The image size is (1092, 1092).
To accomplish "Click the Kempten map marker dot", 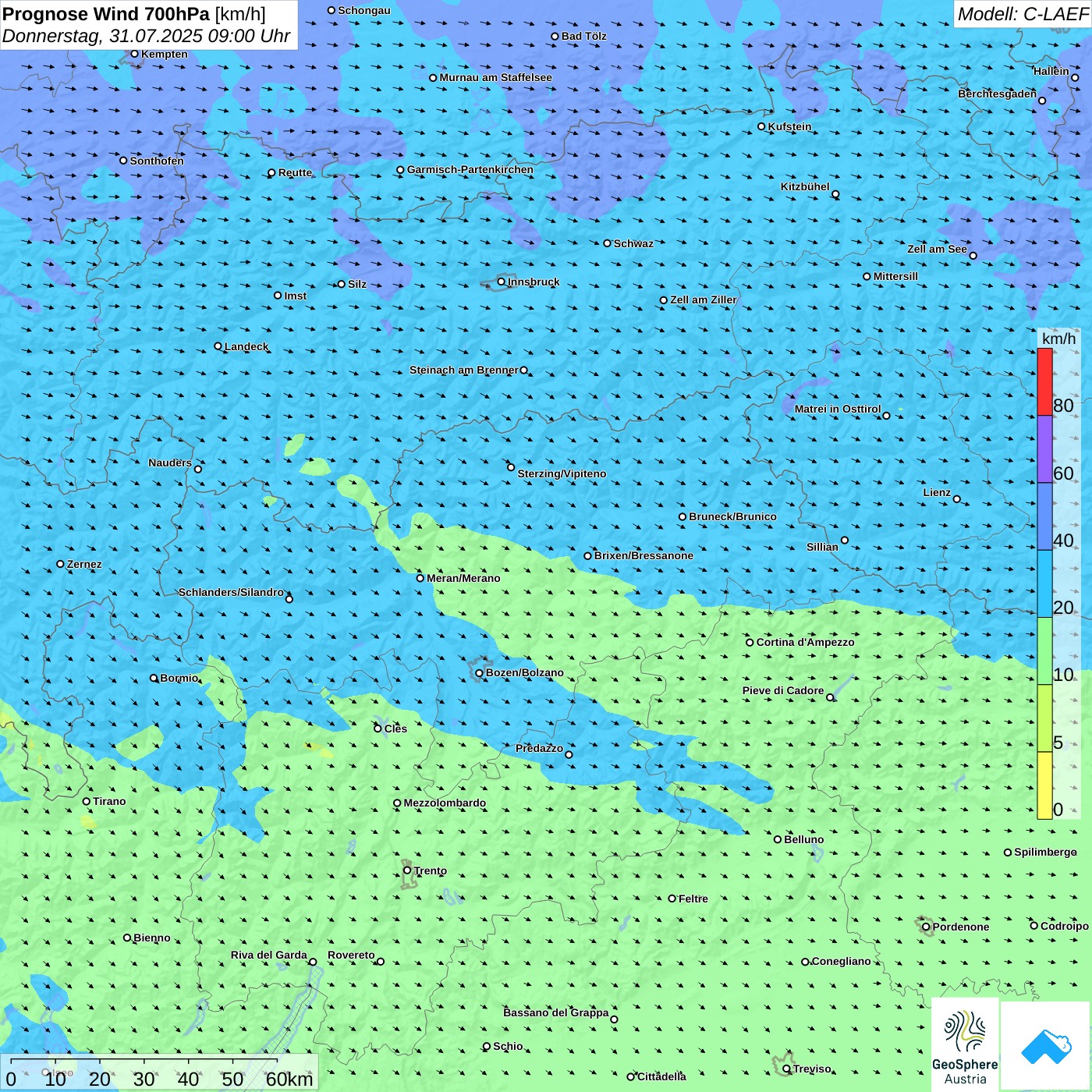I will pos(134,54).
